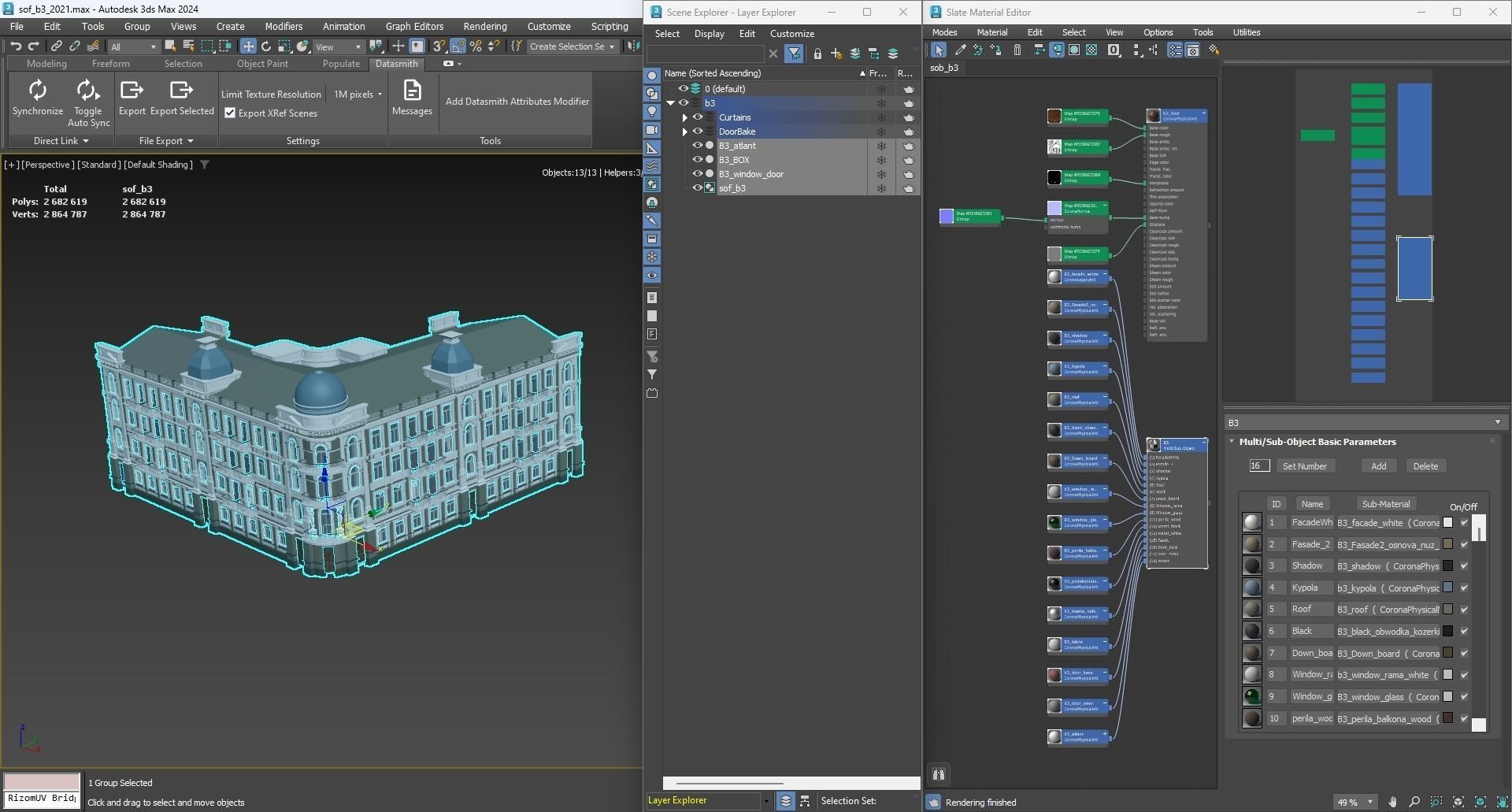The image size is (1512, 812).
Task: Click the Delete sub-material button
Action: pos(1425,466)
